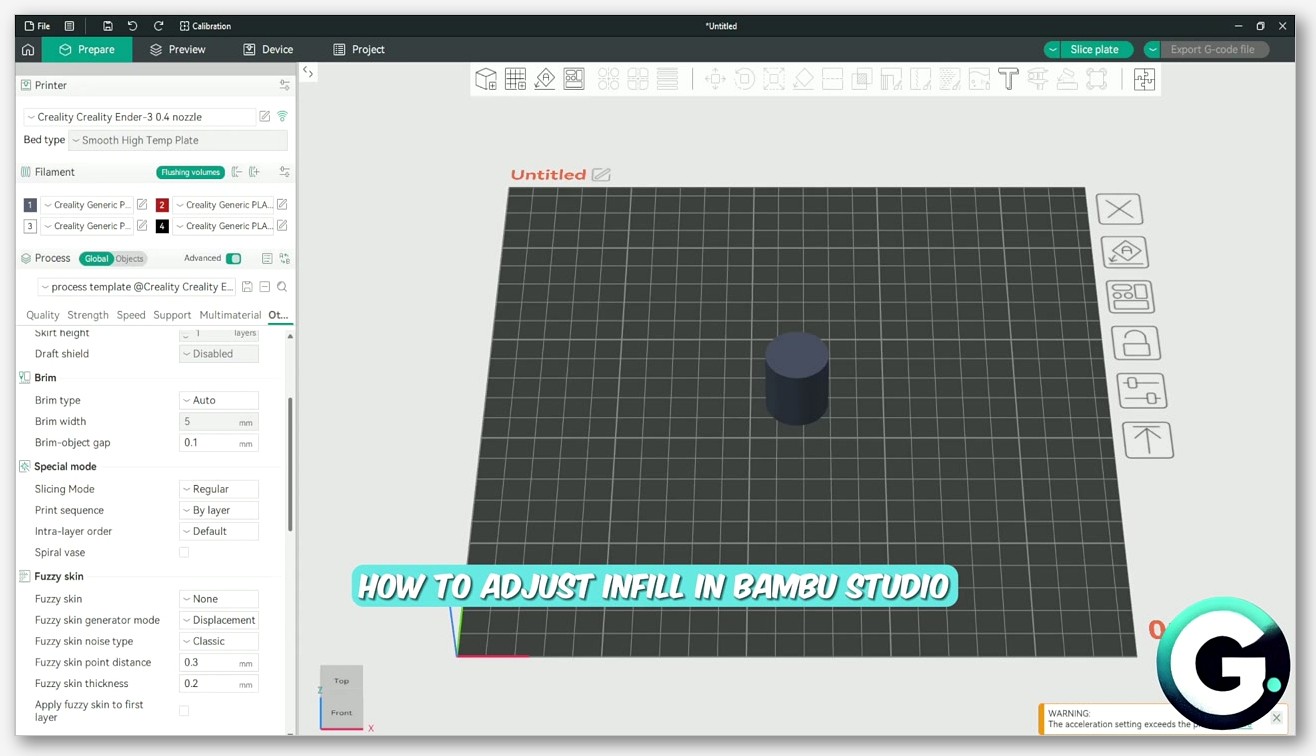The height and width of the screenshot is (756, 1316).
Task: Select filament 2 red color swatch
Action: pos(162,204)
